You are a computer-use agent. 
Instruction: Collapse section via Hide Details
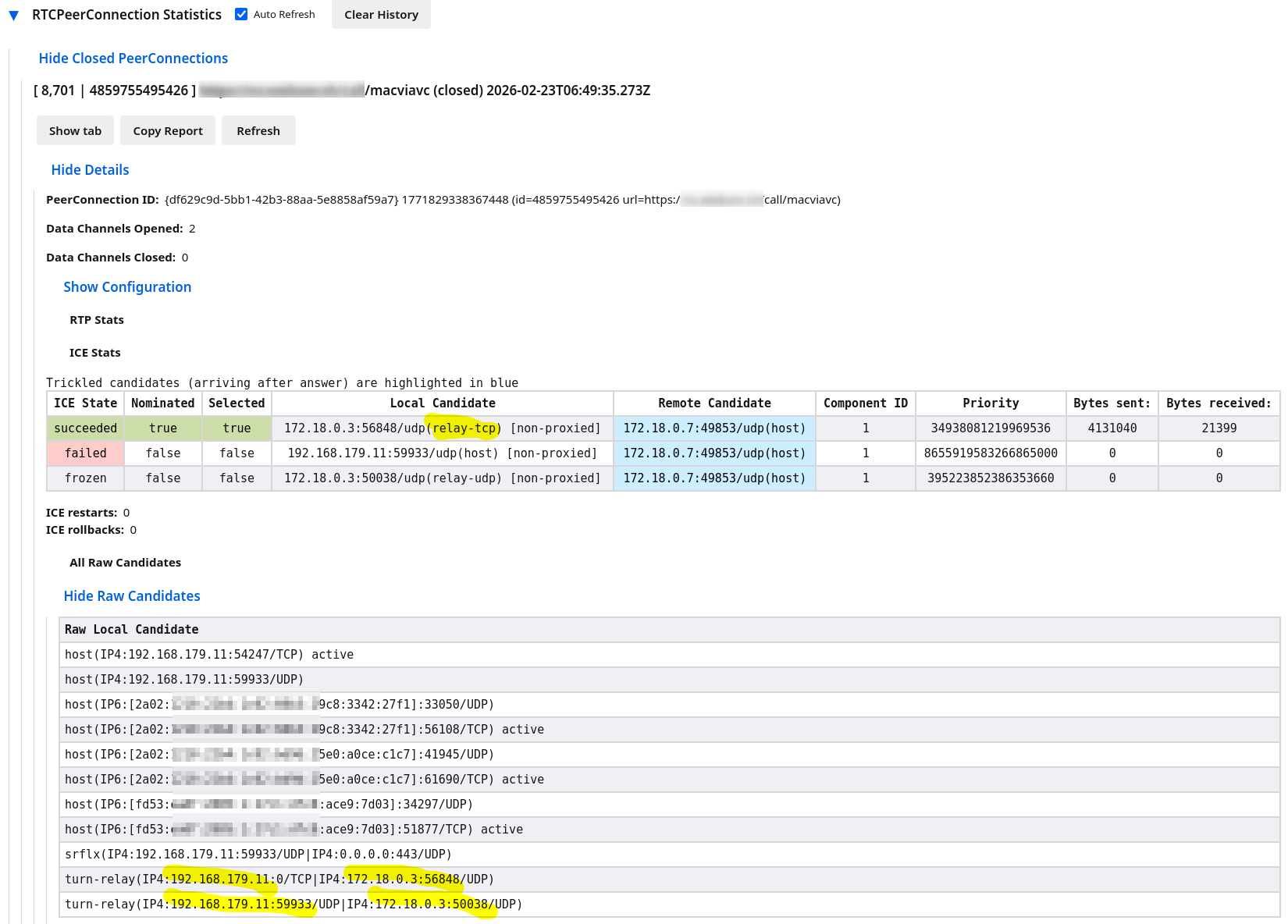90,170
